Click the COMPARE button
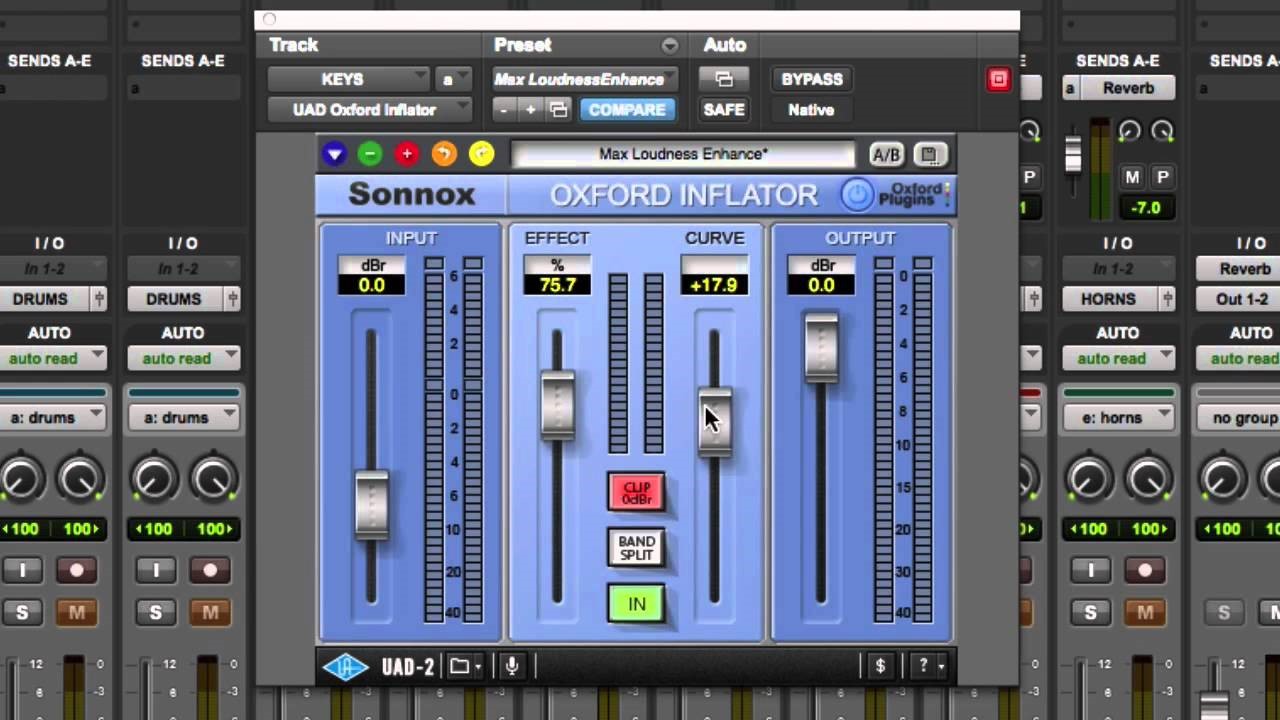1280x720 pixels. (628, 110)
